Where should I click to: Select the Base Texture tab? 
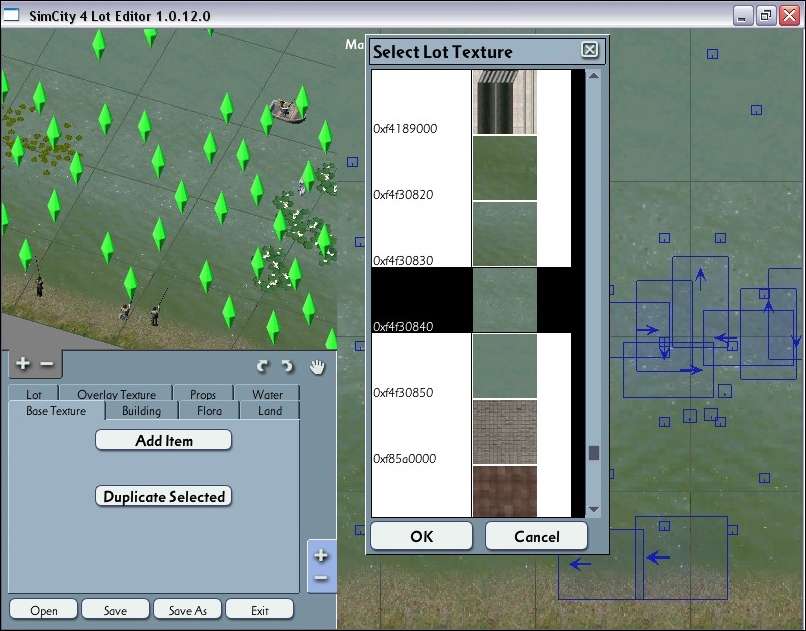click(x=56, y=411)
